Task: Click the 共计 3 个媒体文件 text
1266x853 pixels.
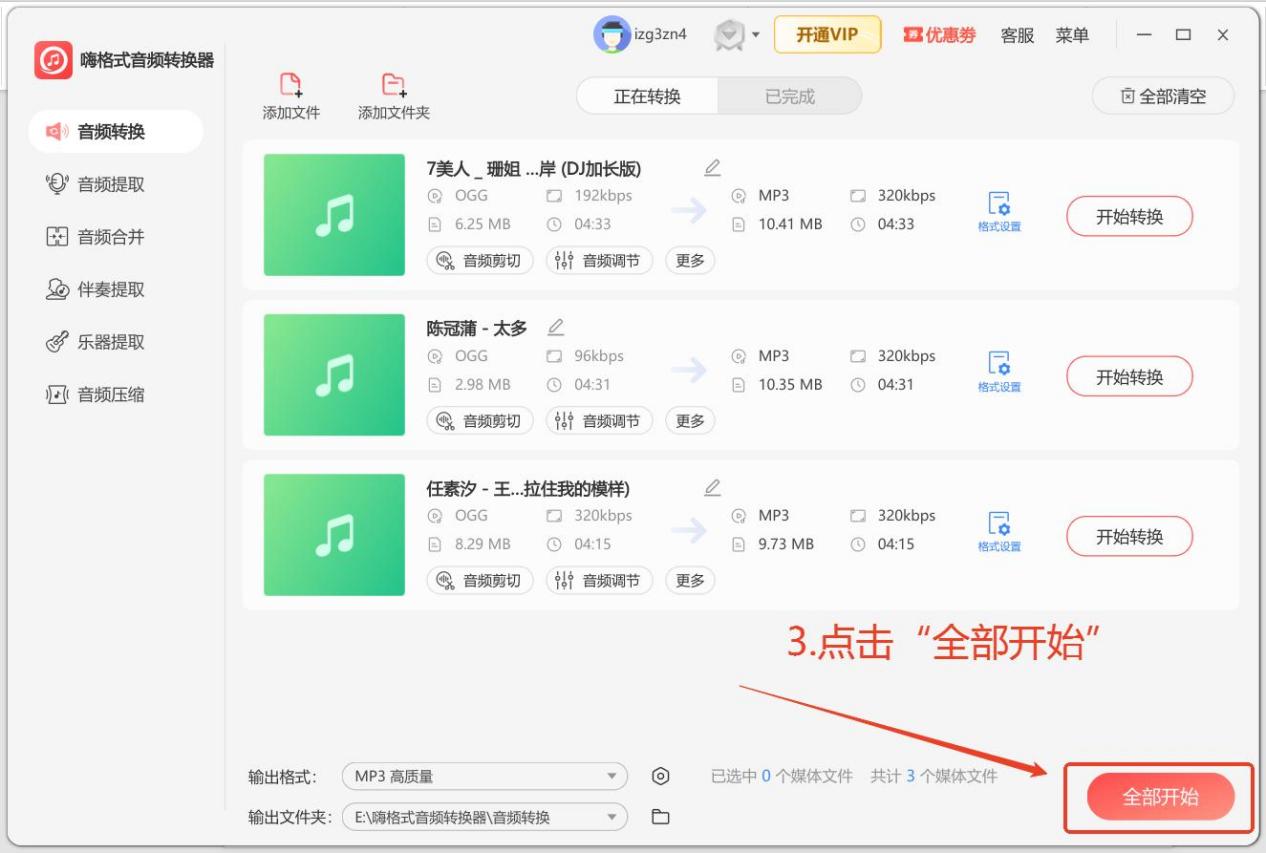Action: [934, 776]
